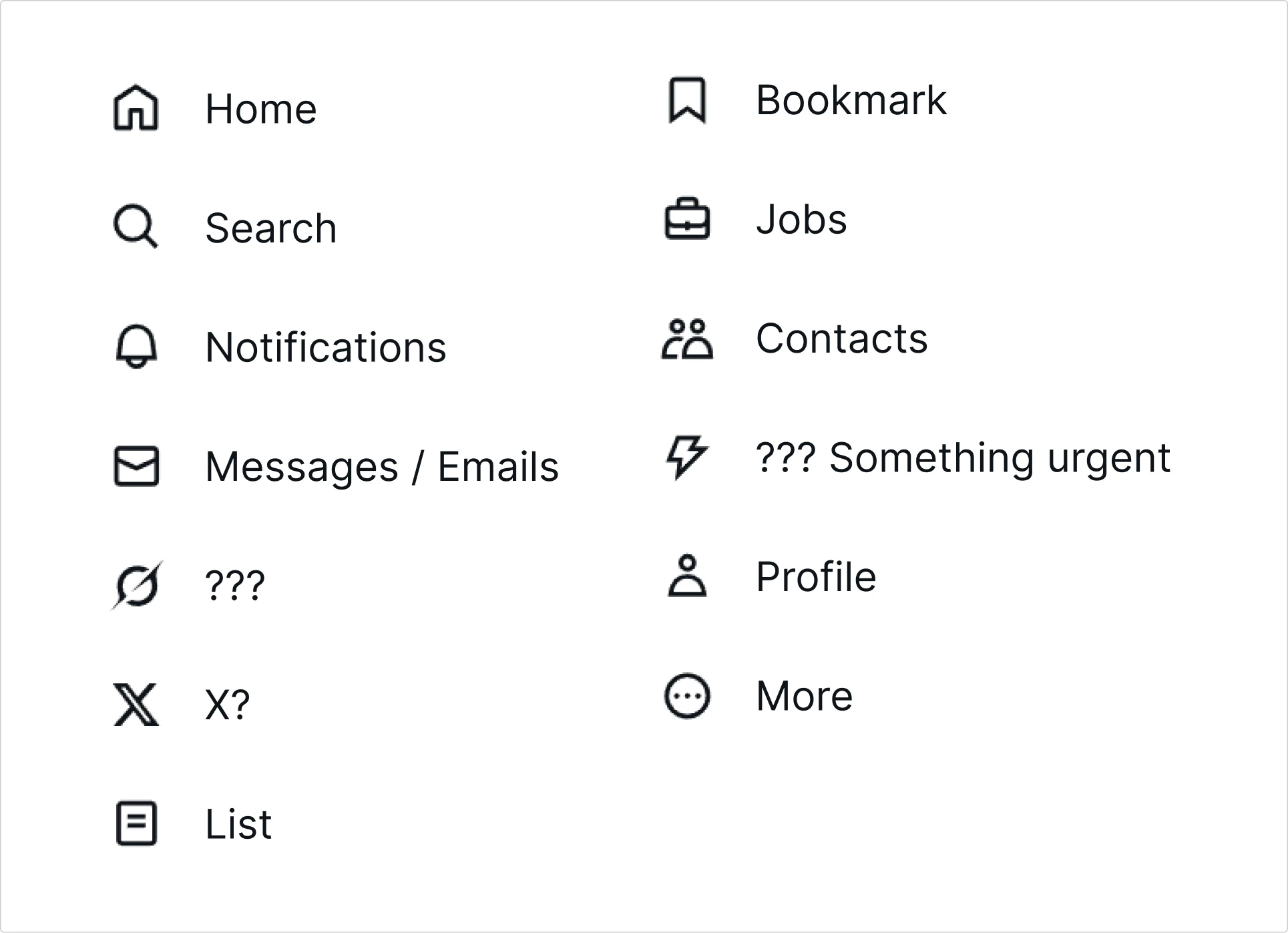Viewport: 1288px width, 933px height.
Task: Click the lightning bolt icon
Action: [x=687, y=457]
